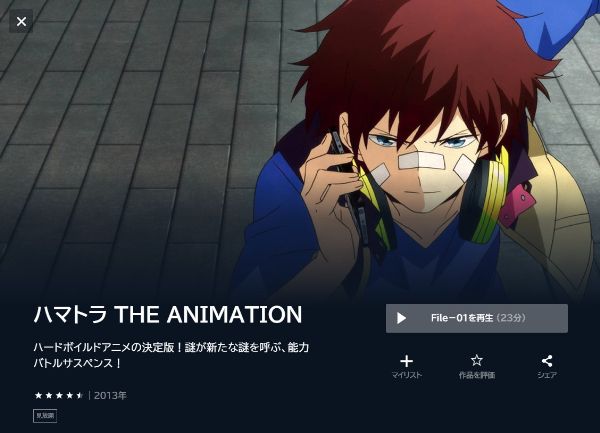
Task: Click the 2013年 release year
Action: [x=110, y=395]
